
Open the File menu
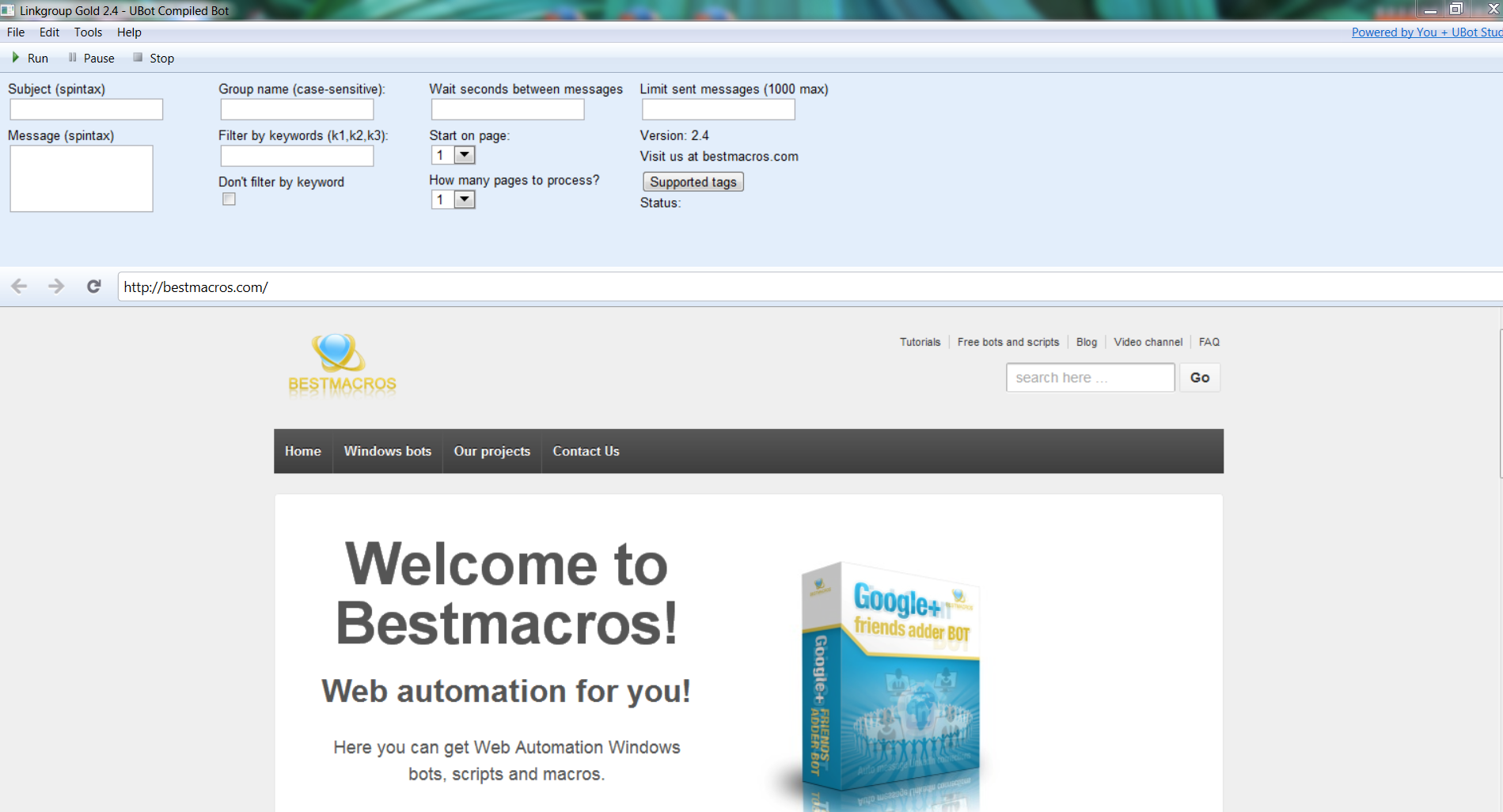click(x=16, y=32)
